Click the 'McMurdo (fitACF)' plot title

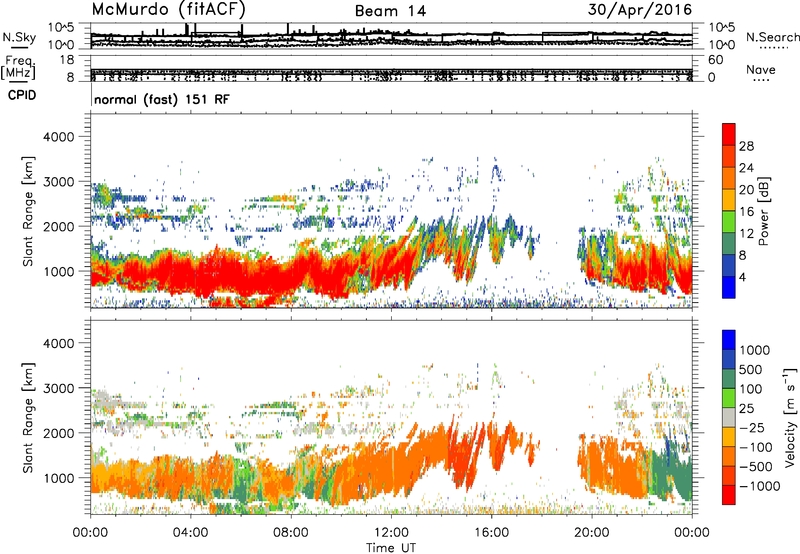point(169,9)
